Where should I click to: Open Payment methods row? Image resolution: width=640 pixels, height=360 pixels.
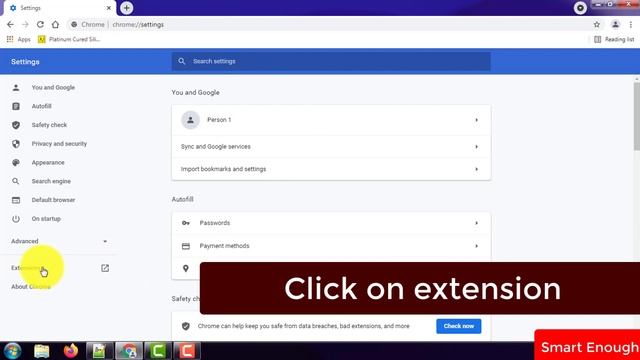tap(331, 246)
